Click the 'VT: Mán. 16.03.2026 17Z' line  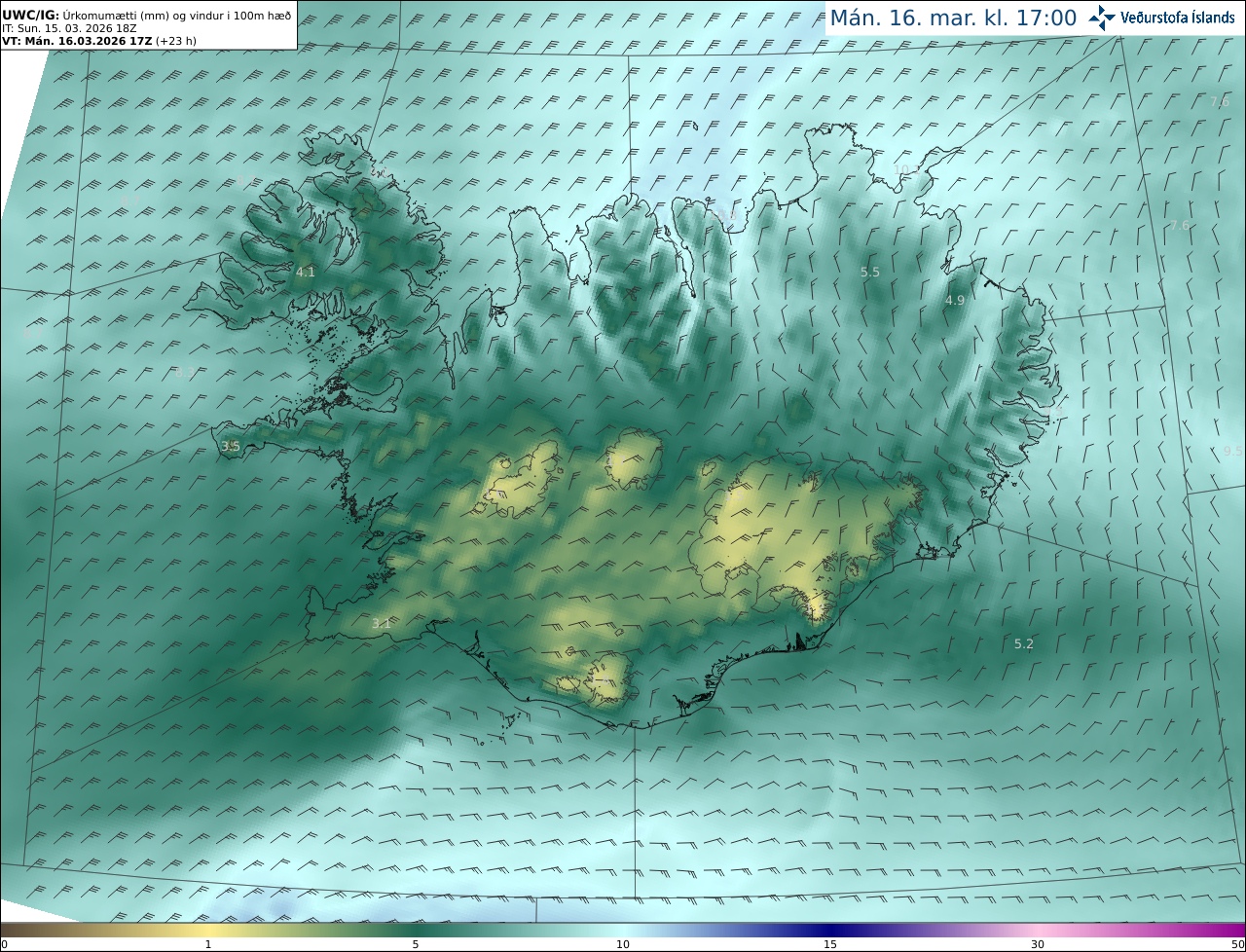pyautogui.click(x=99, y=41)
